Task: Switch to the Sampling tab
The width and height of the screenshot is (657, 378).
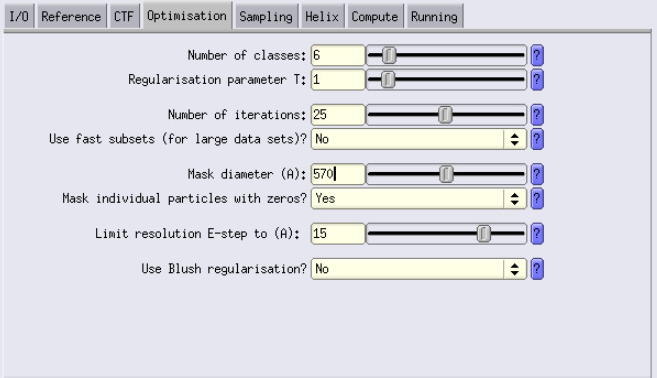Action: 266,17
